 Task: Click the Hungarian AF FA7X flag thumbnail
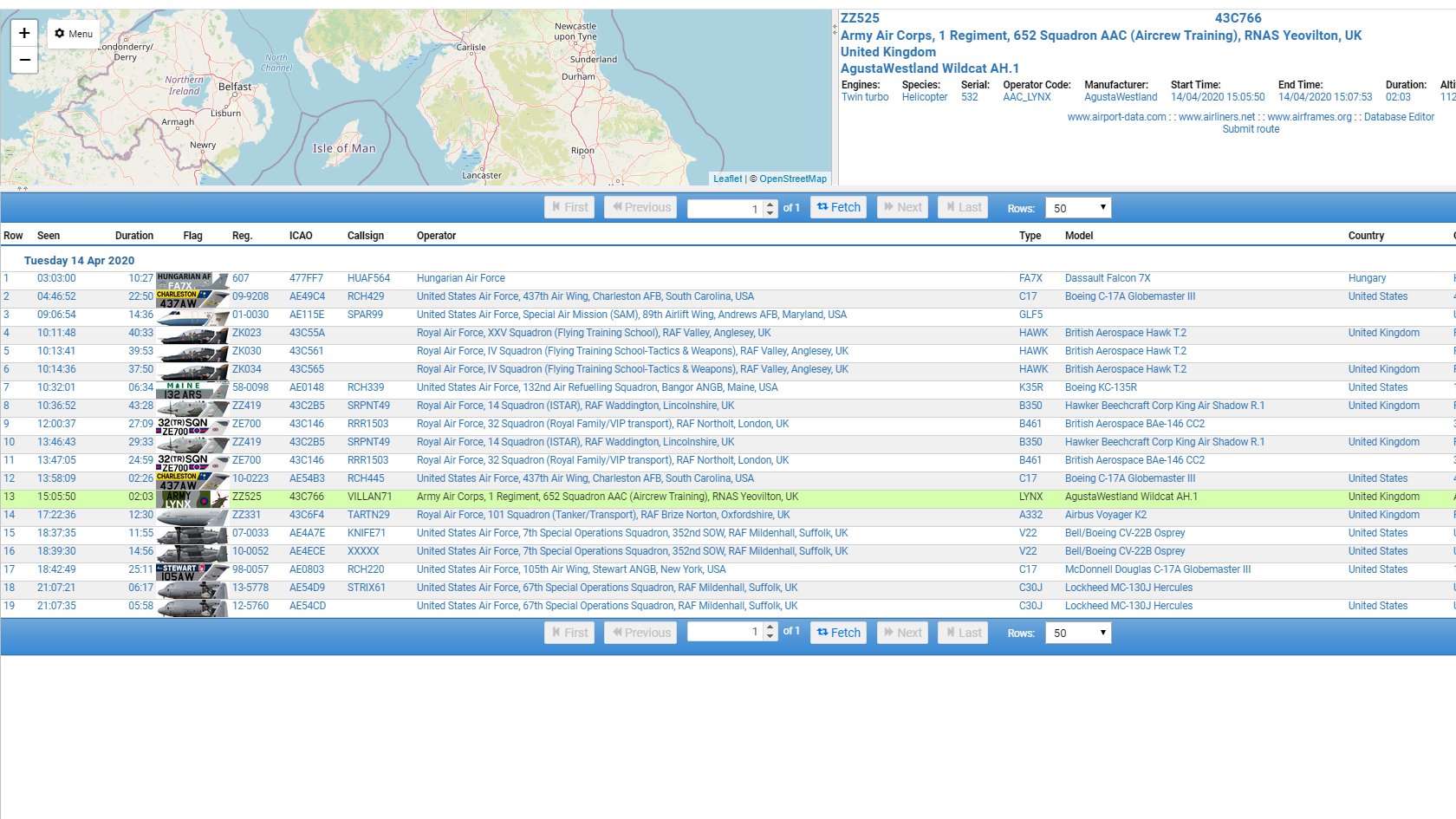coord(192,281)
